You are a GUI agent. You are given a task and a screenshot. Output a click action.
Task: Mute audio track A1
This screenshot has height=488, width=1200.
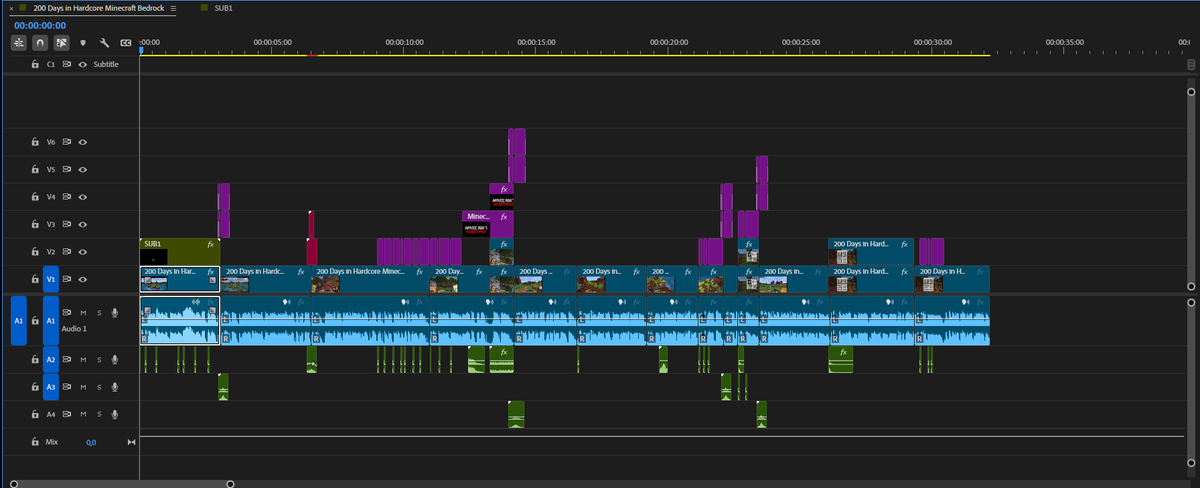pyautogui.click(x=83, y=313)
